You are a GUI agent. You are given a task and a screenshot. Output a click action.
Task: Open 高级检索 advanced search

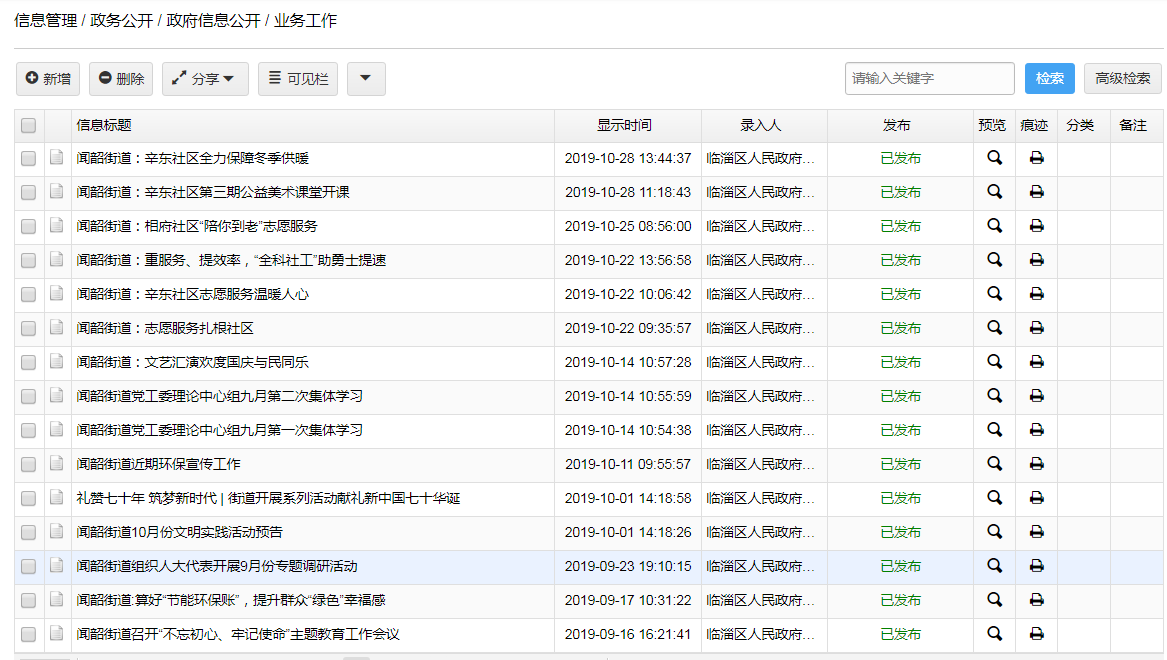[1122, 79]
